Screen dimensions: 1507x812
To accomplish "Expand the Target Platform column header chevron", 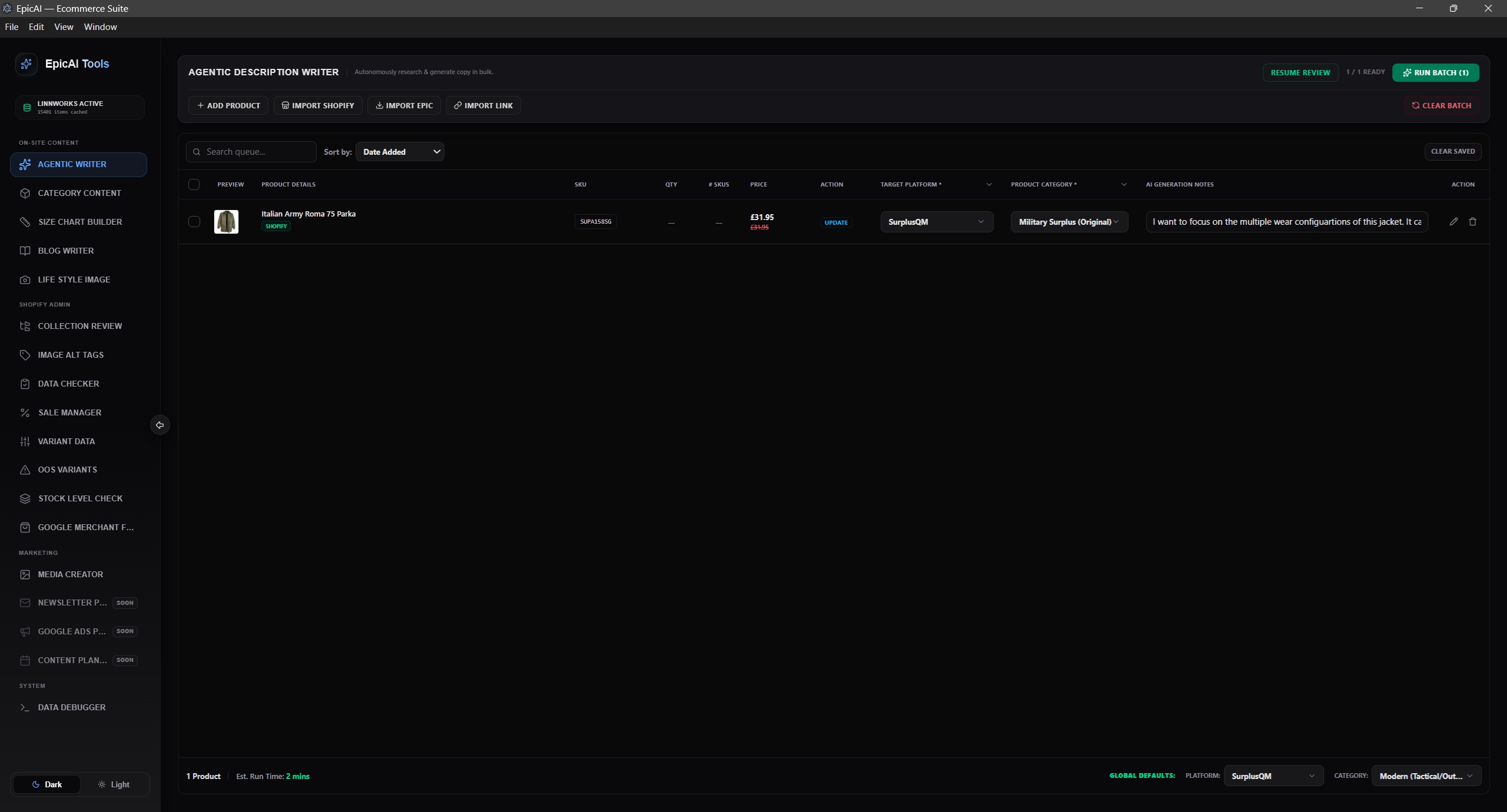I will pos(989,185).
